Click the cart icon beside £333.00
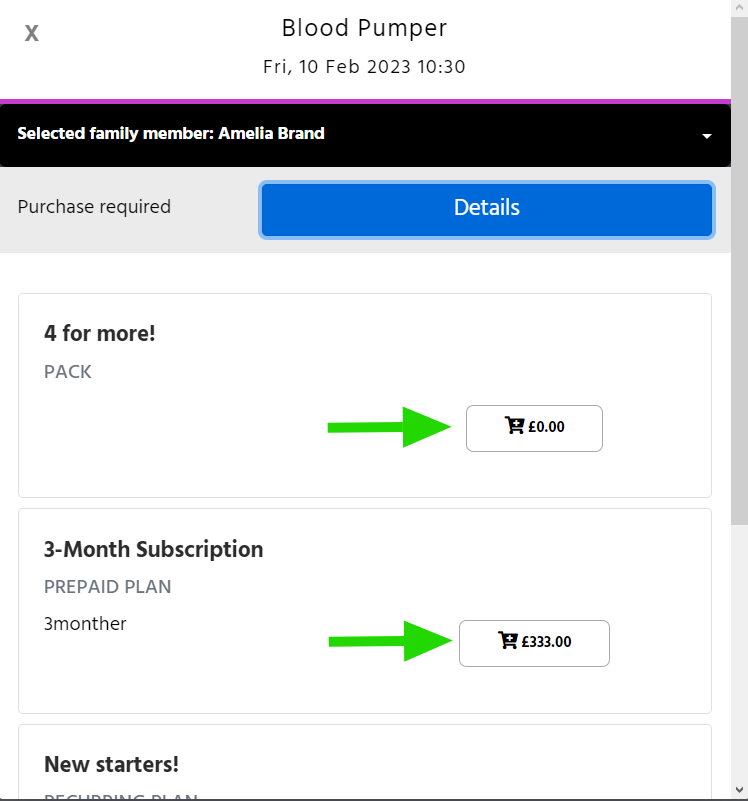 [x=508, y=641]
